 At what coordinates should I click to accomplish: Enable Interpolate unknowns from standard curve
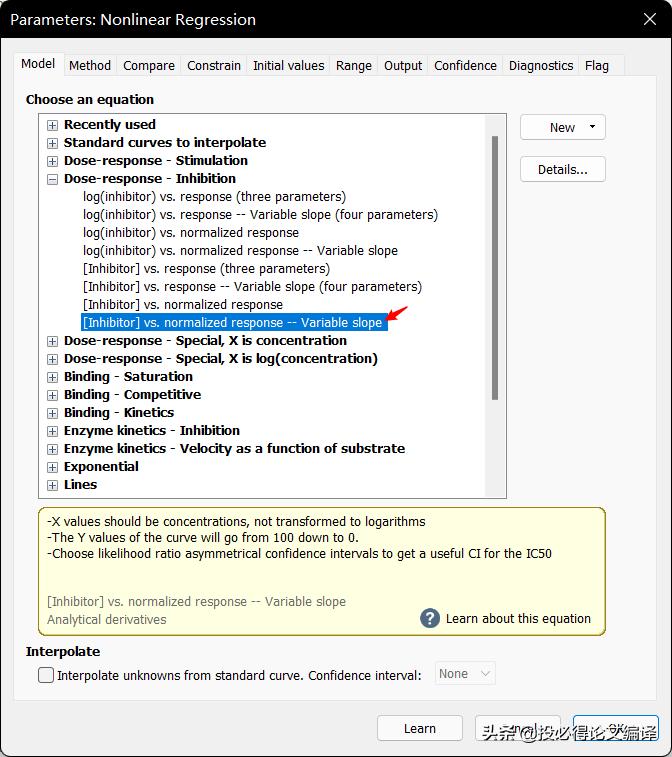(x=46, y=675)
